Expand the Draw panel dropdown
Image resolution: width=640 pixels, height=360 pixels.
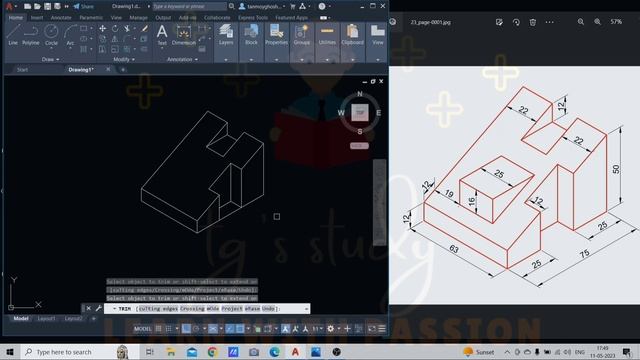(x=51, y=59)
